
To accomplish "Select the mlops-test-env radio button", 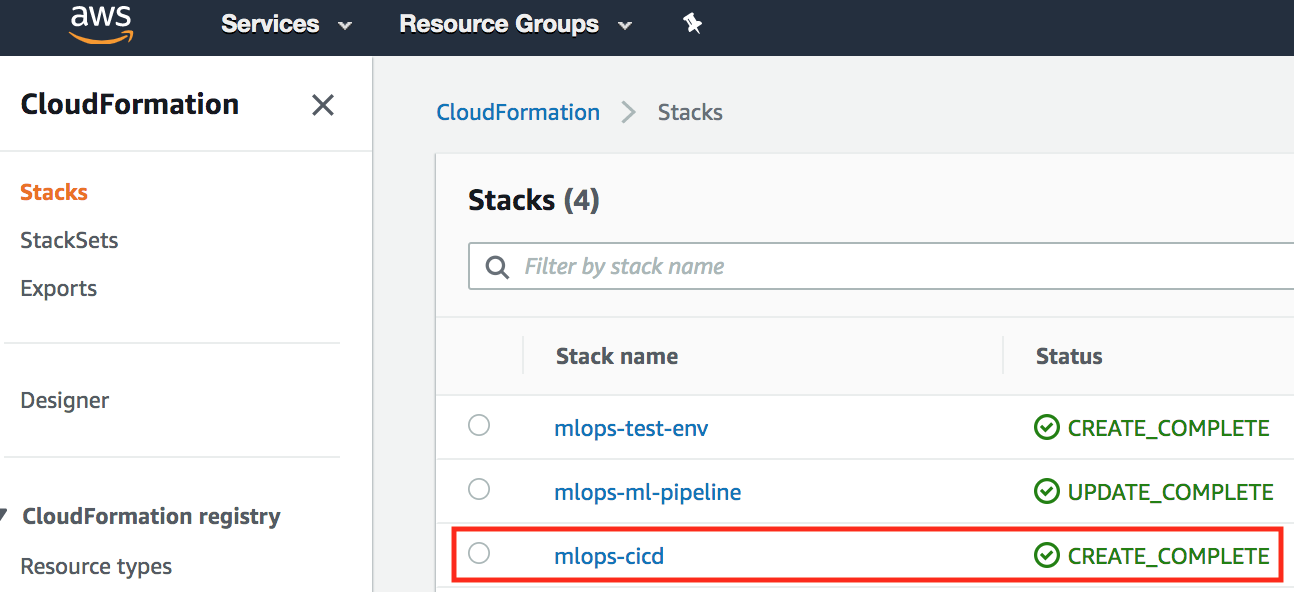I will point(479,425).
